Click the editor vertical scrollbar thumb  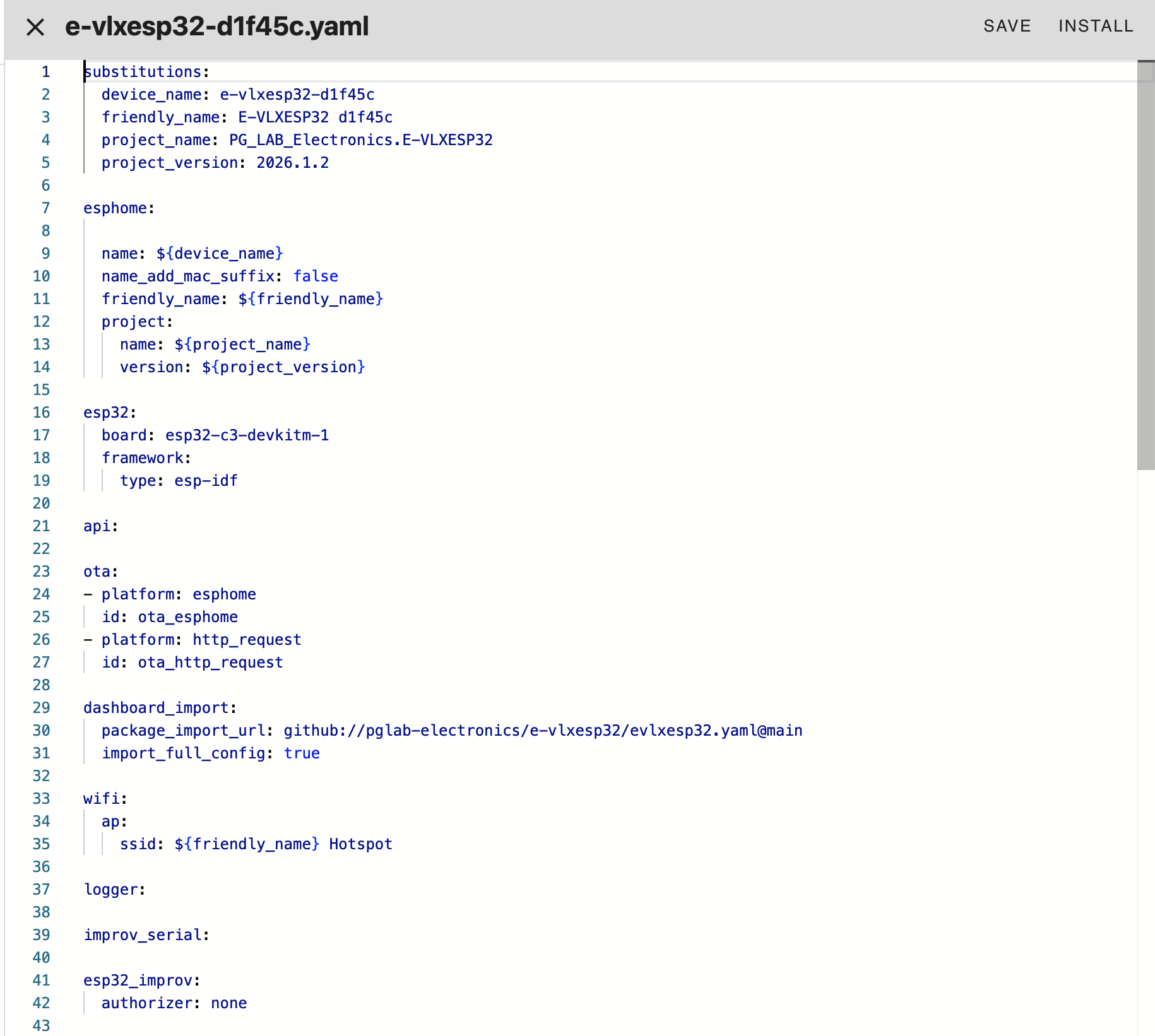(1146, 265)
